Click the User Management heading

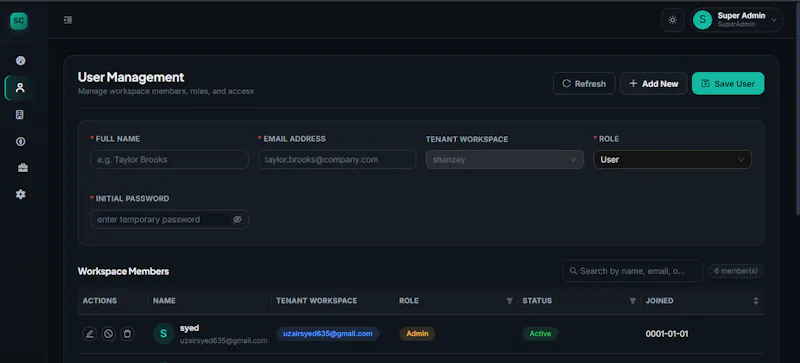131,78
